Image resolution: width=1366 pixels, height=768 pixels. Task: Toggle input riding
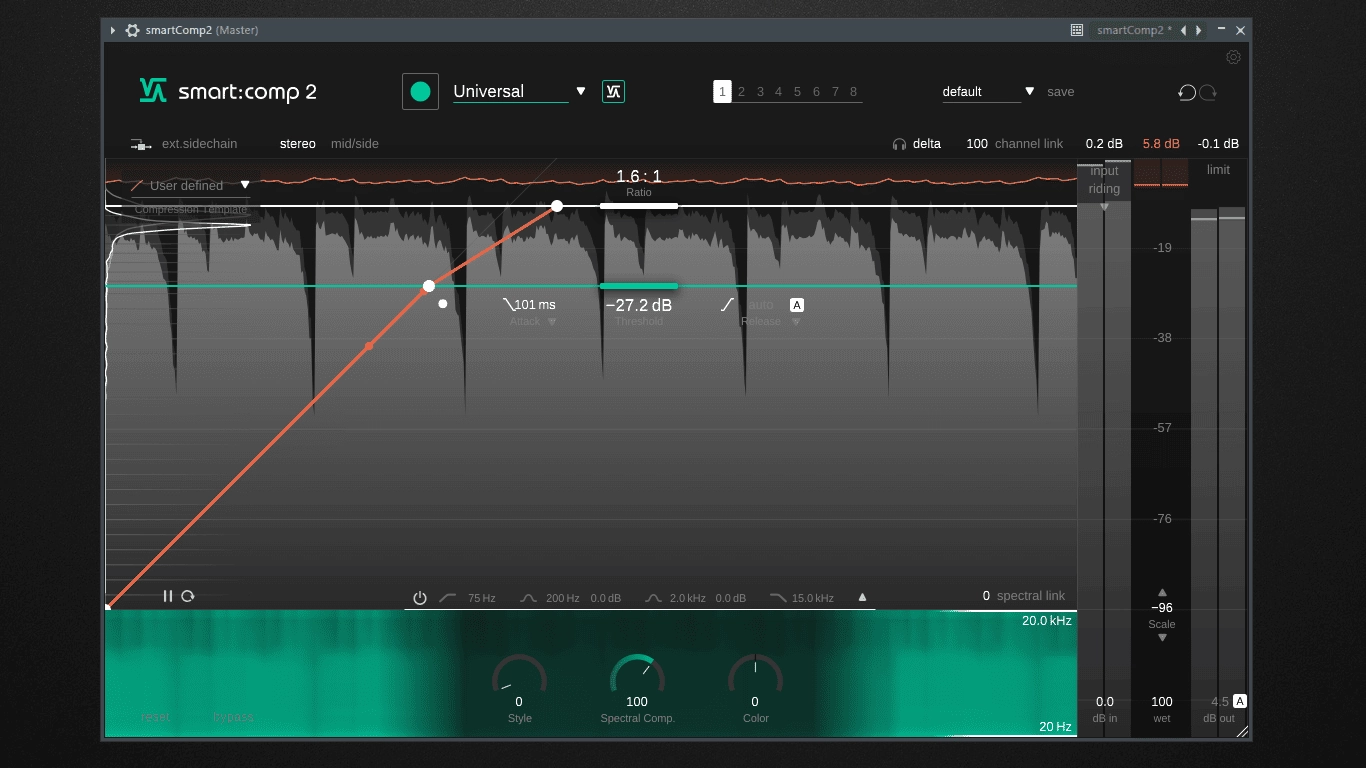[1104, 179]
